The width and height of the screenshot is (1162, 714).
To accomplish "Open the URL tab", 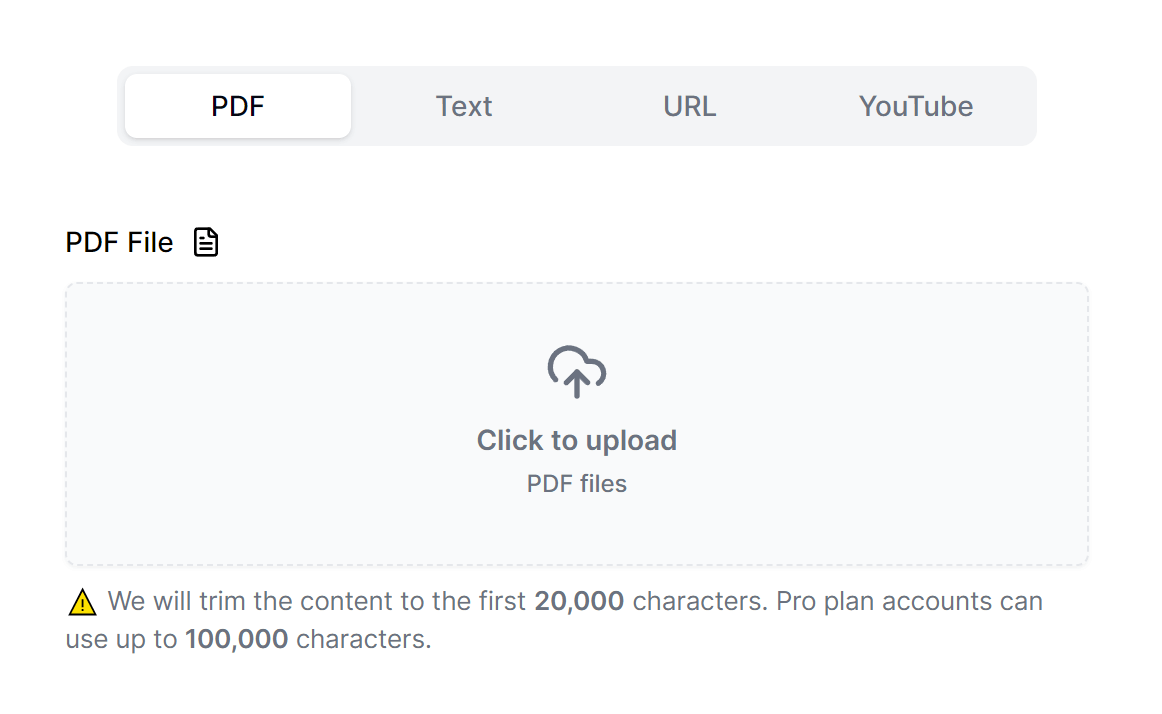I will [x=689, y=106].
